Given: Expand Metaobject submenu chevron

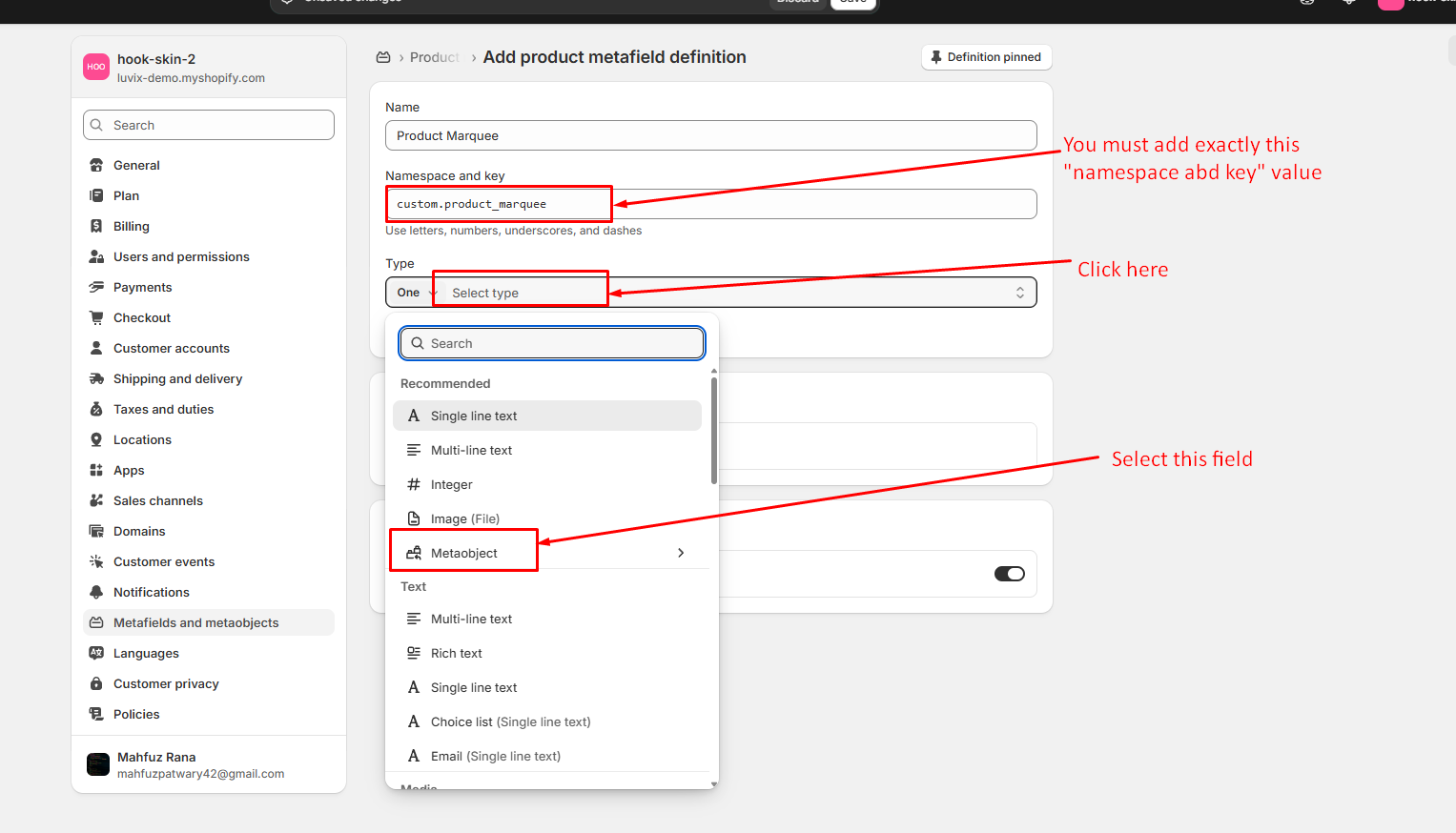Looking at the screenshot, I should 681,553.
